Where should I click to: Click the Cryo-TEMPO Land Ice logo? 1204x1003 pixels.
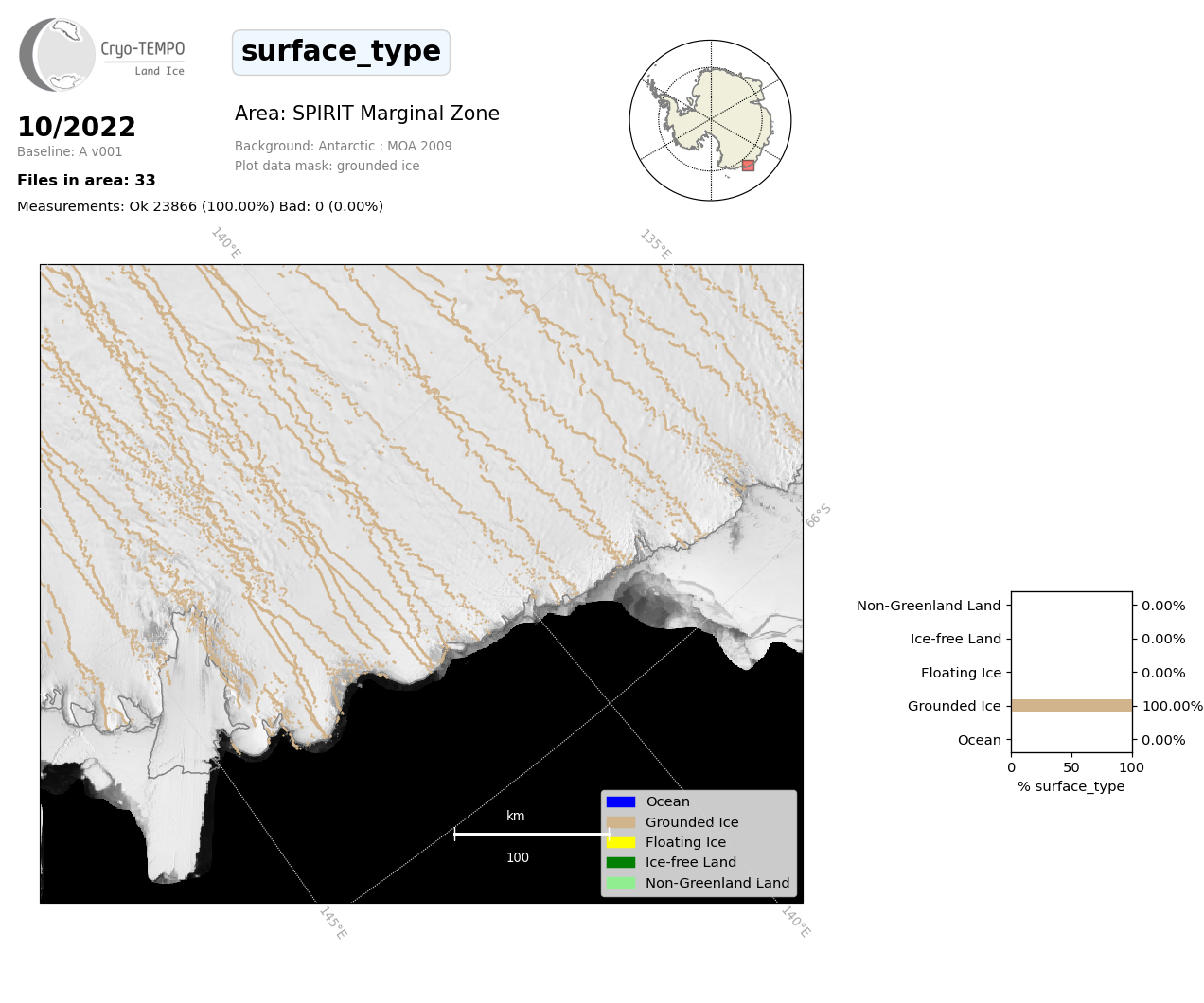pyautogui.click(x=102, y=55)
